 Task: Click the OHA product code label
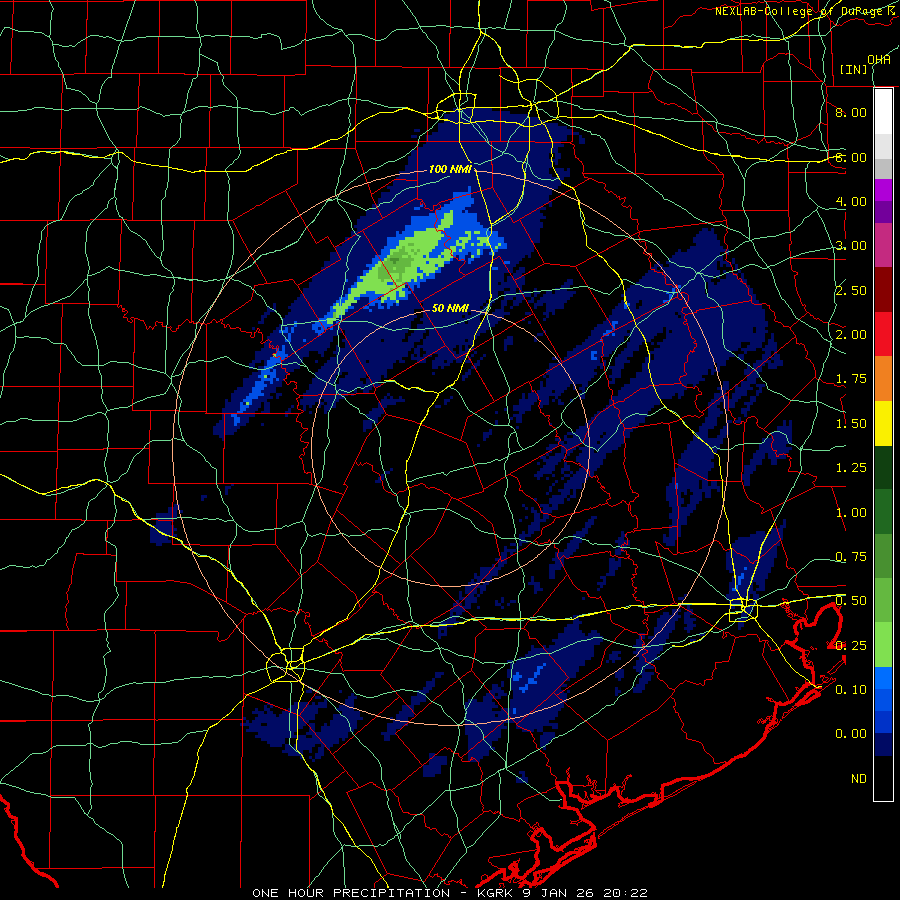click(879, 60)
